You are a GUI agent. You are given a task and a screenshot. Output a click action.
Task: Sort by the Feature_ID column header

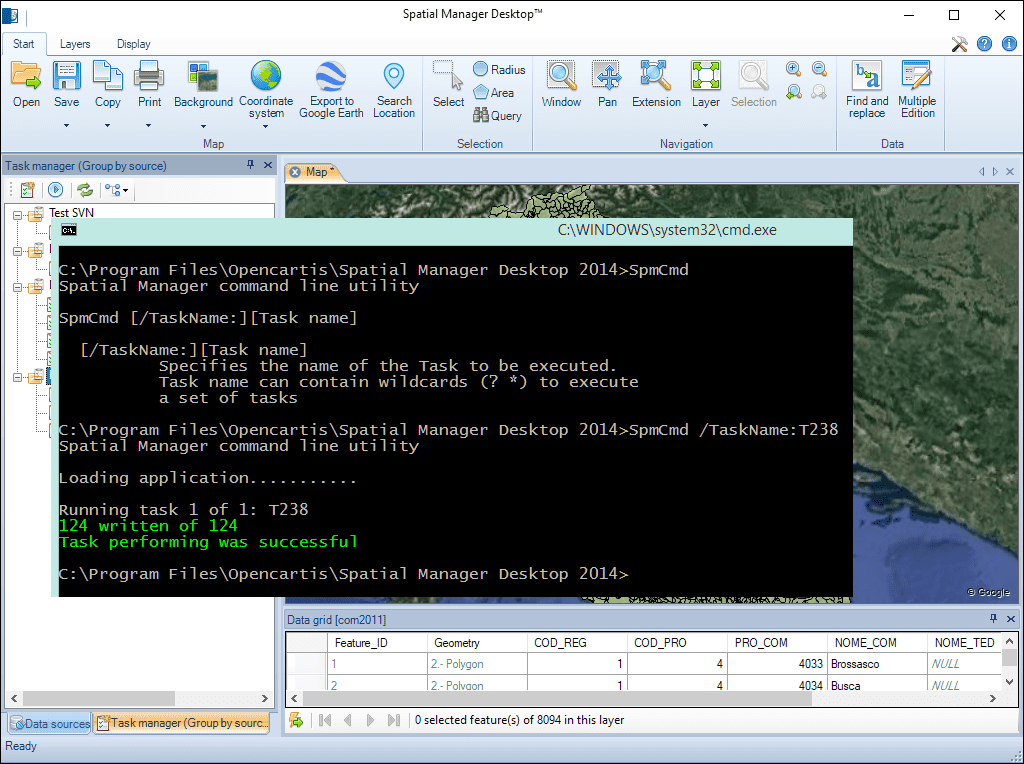point(377,643)
